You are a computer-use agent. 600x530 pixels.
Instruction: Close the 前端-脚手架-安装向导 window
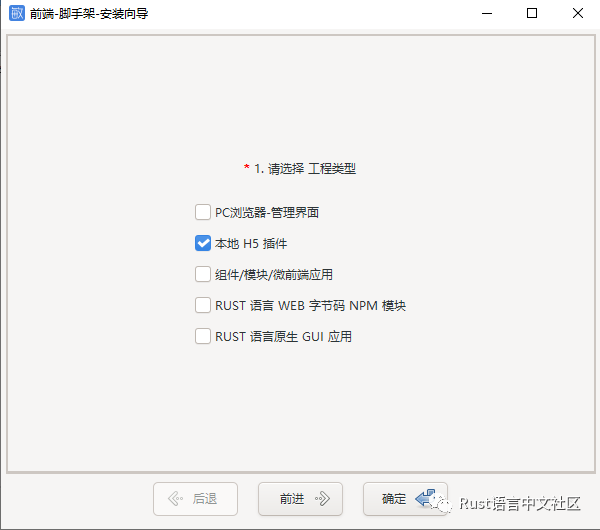(578, 13)
